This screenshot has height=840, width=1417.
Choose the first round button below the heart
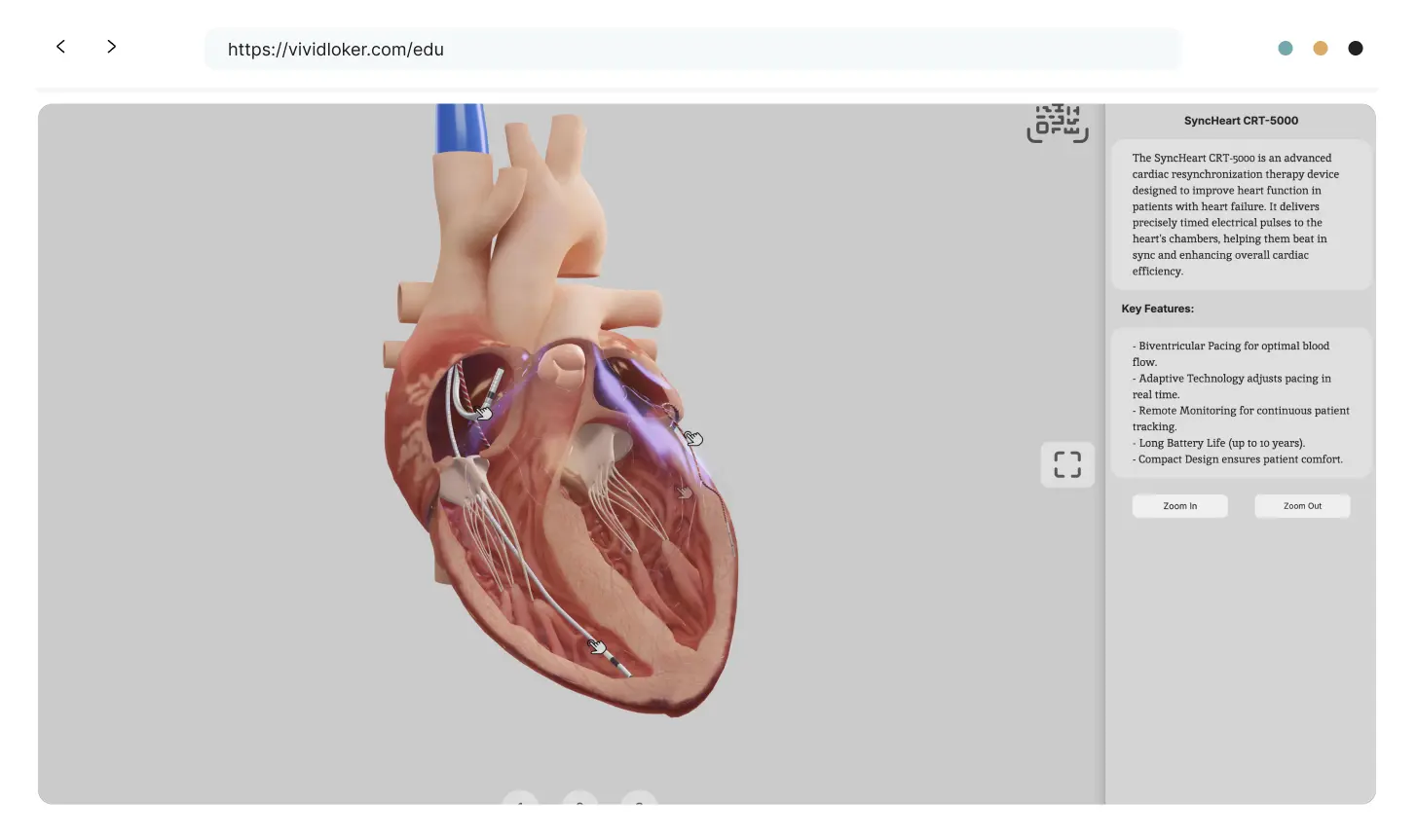click(x=520, y=799)
